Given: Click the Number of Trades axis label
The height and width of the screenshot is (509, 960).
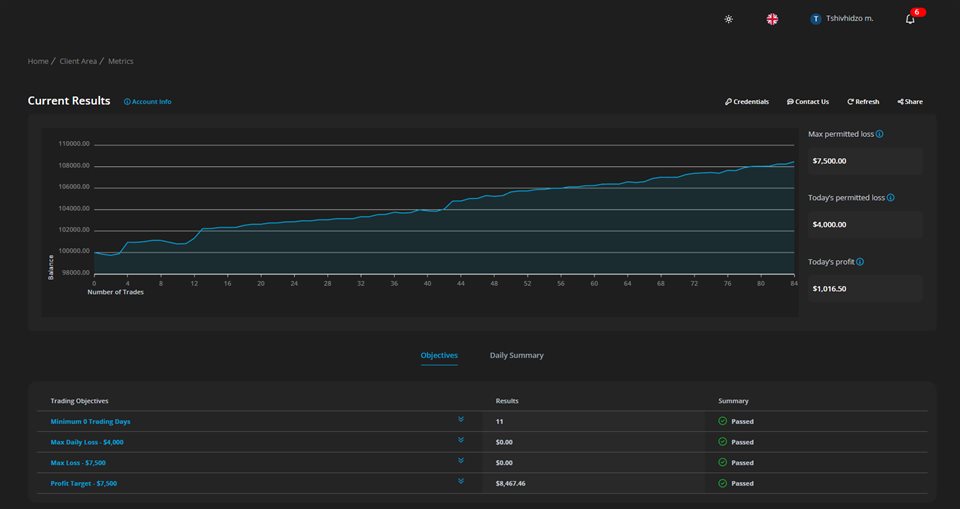Looking at the screenshot, I should click(x=115, y=292).
